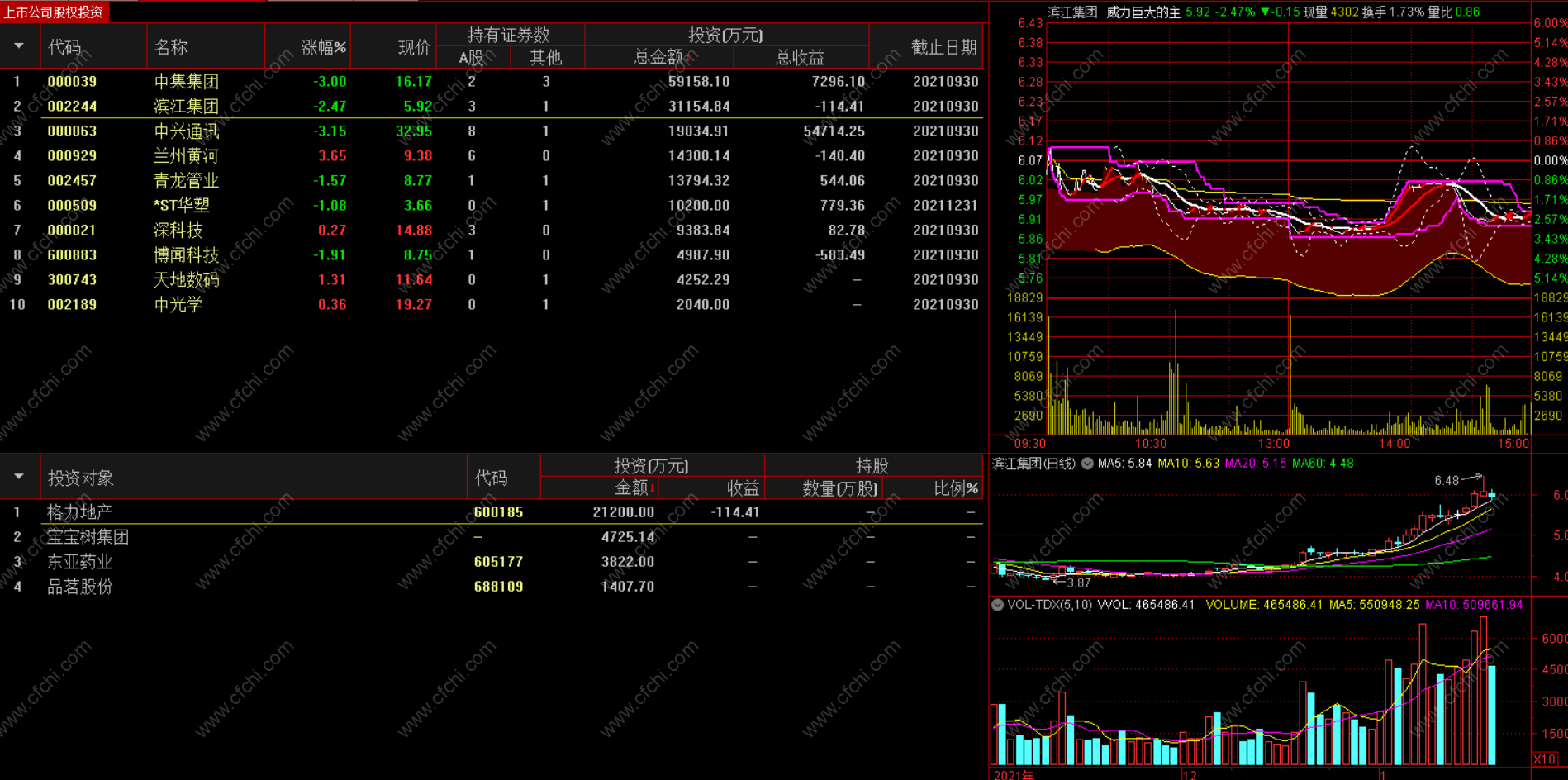Click the 比例% column header
The image size is (1568, 780).
pyautogui.click(x=956, y=488)
